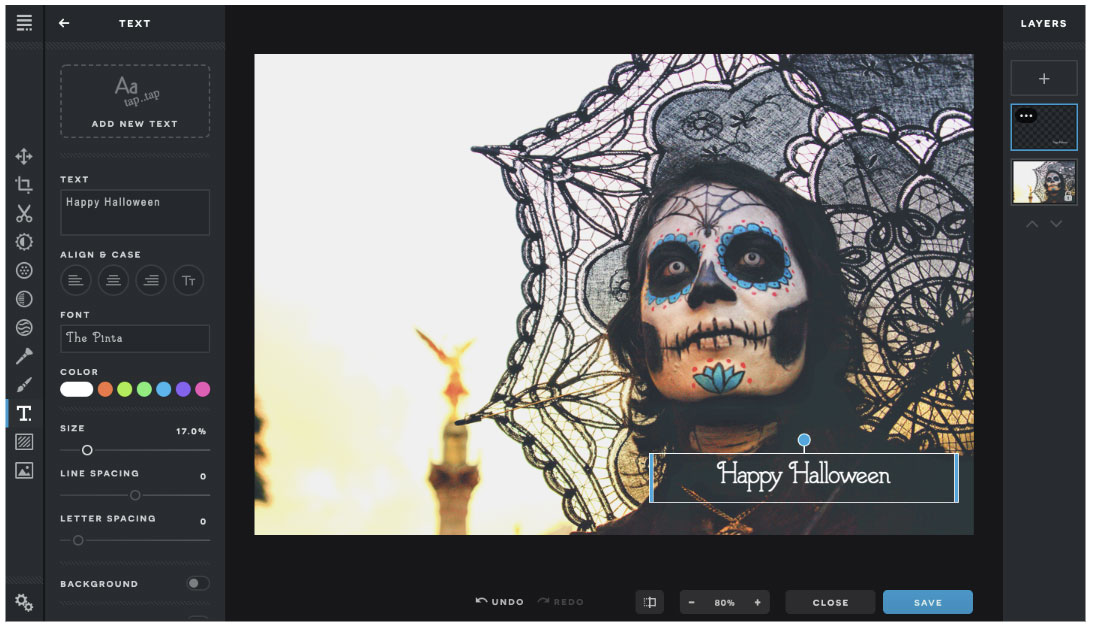Select the photo layer thumbnail

pyautogui.click(x=1044, y=182)
